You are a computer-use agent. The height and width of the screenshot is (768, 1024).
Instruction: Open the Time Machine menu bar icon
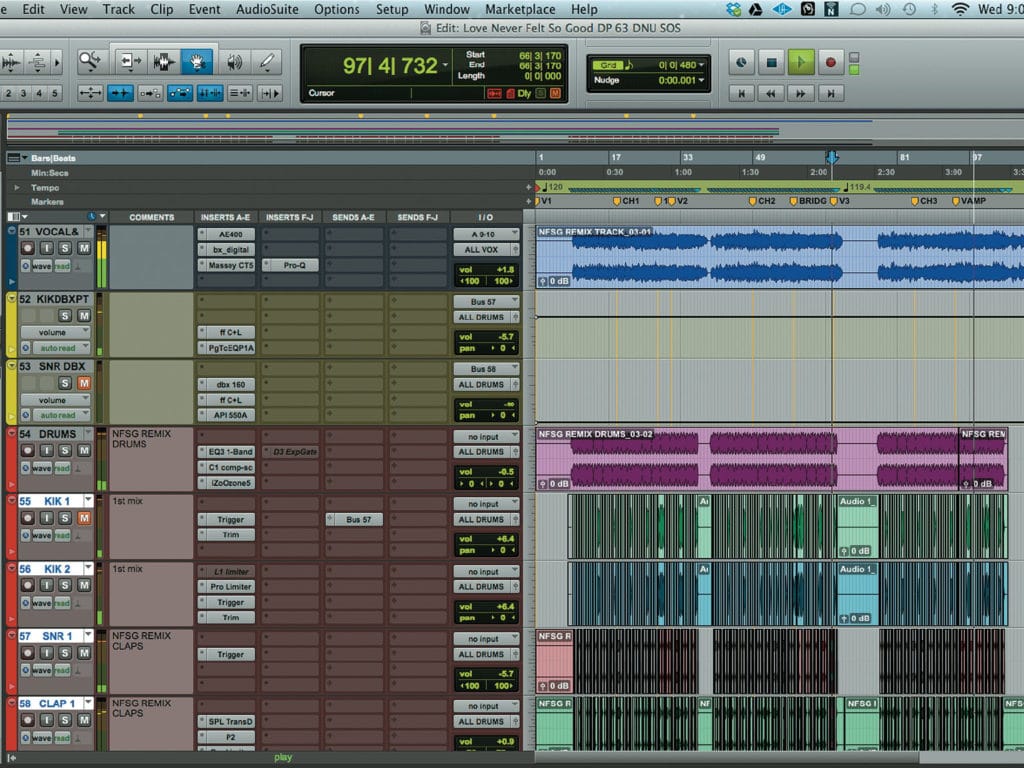point(908,9)
